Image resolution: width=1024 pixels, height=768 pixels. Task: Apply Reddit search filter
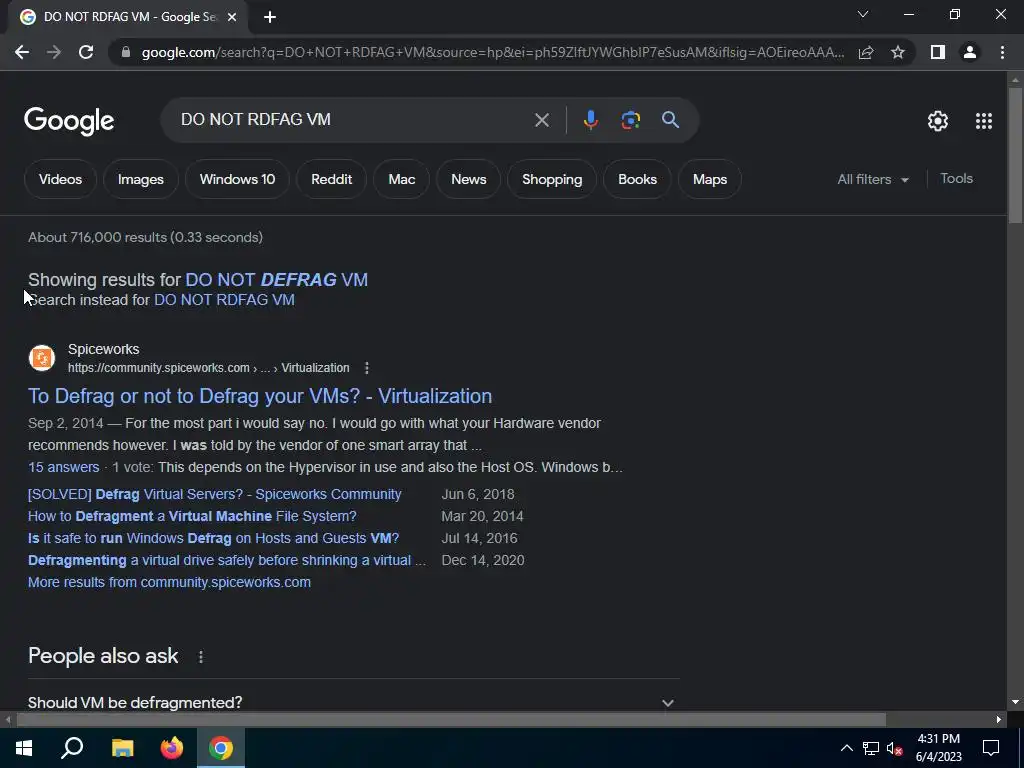tap(331, 179)
